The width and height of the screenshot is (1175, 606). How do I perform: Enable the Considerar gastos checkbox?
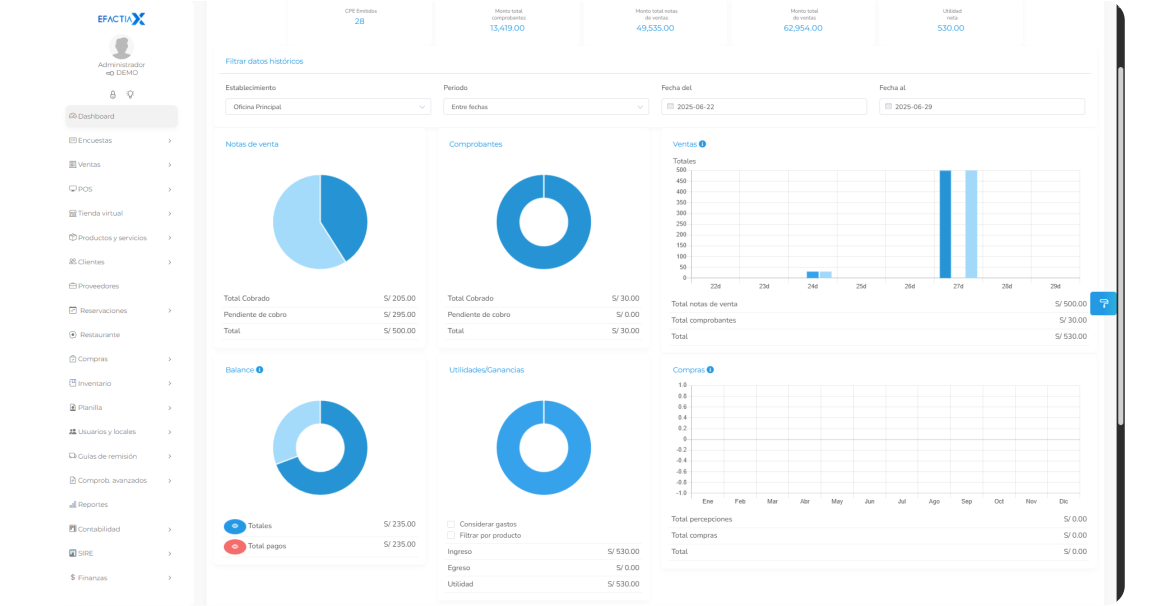(451, 524)
